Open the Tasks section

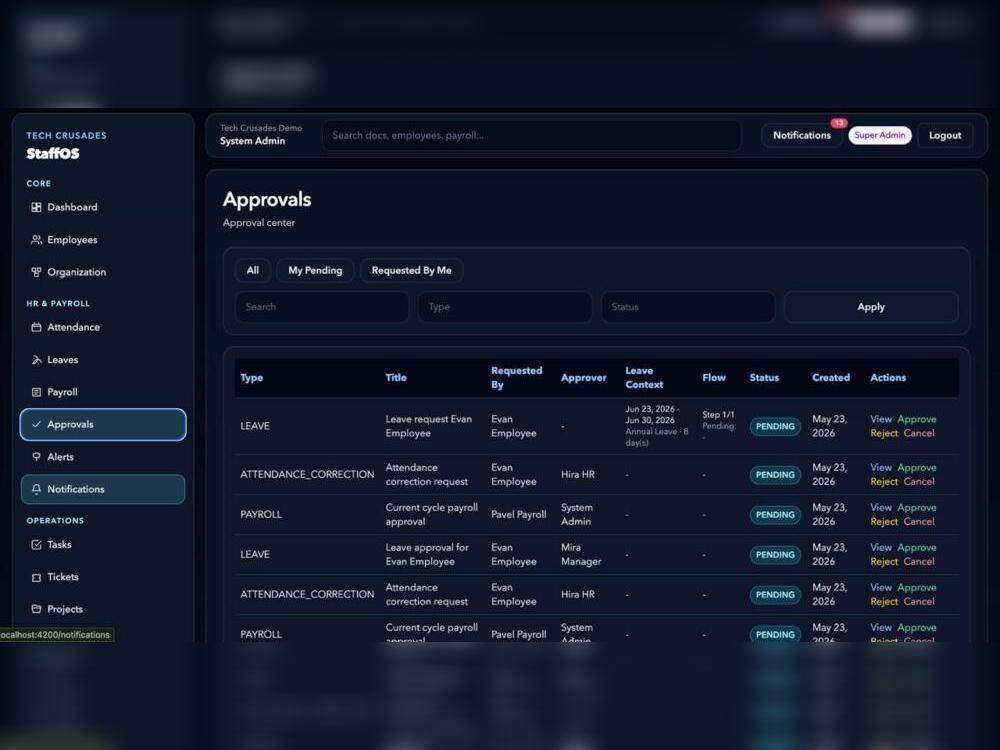[x=103, y=545]
